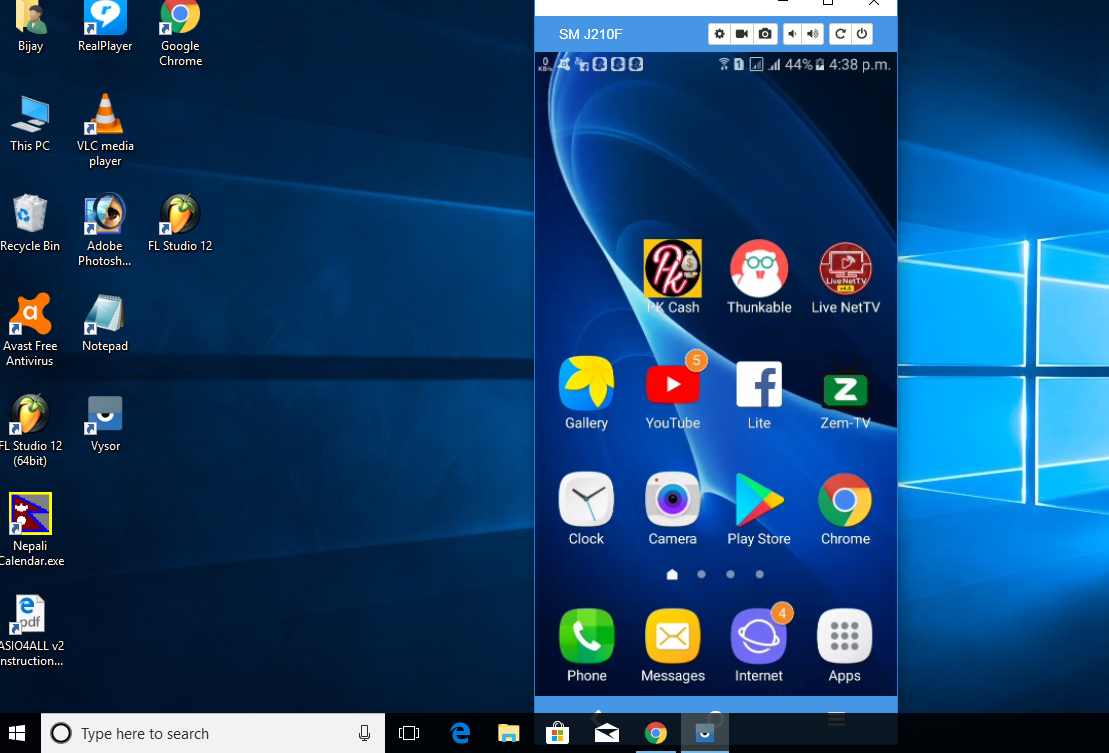Select Google Chrome desktop shortcut
Screen dimensions: 1109x753
(x=180, y=34)
